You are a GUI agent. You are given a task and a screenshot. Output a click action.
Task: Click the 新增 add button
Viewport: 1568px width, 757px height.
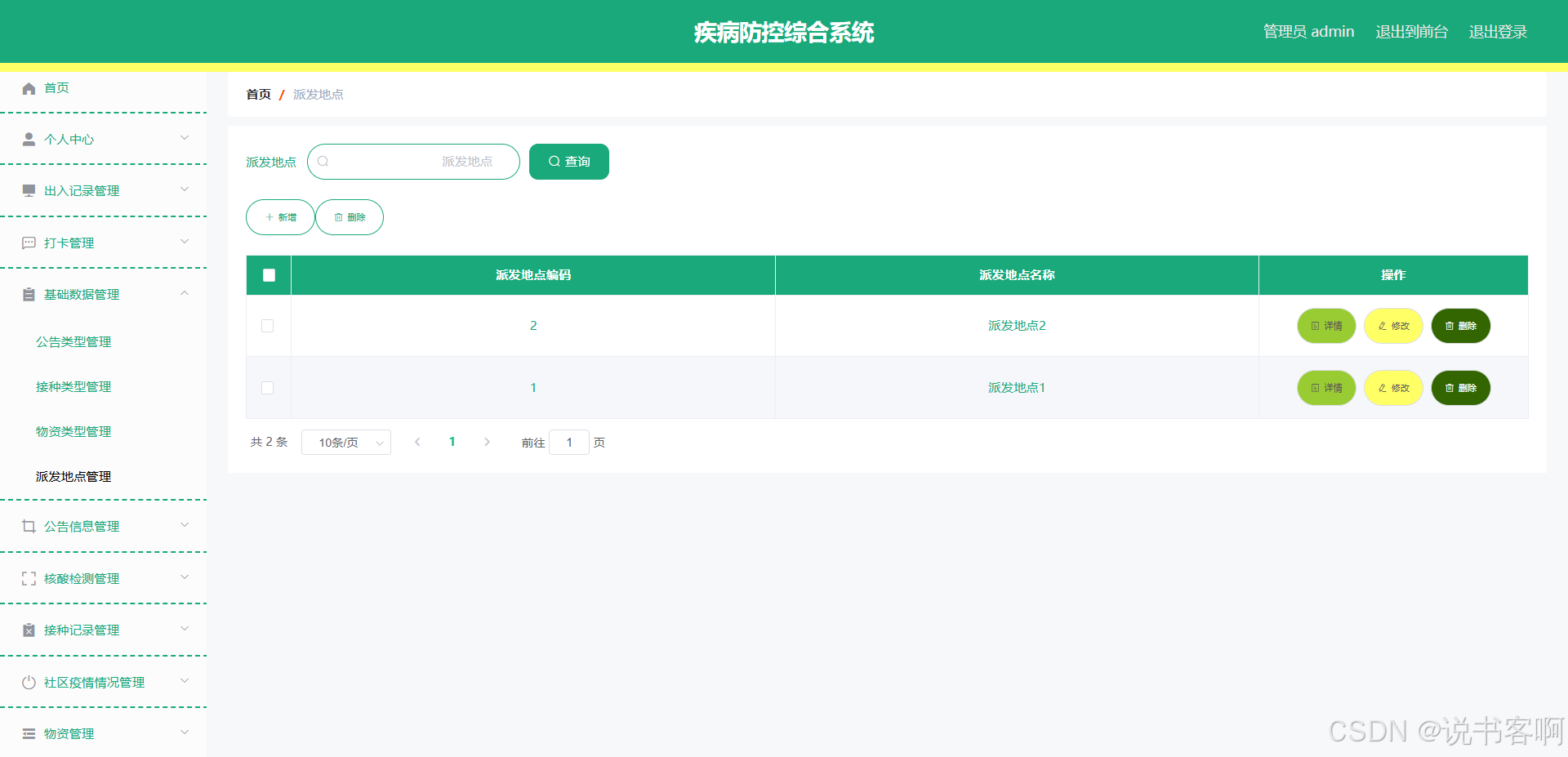click(280, 217)
